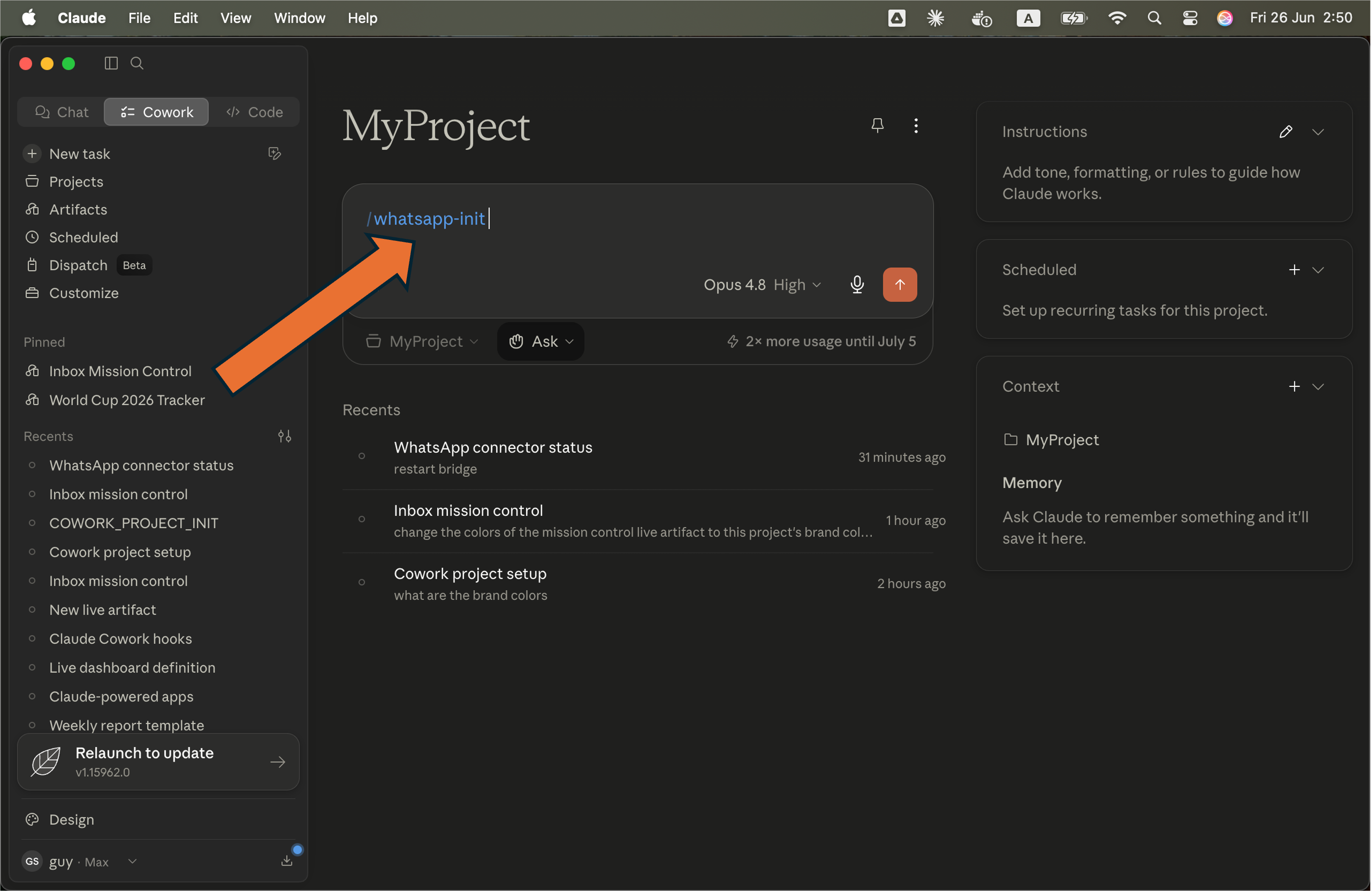Image resolution: width=1372 pixels, height=891 pixels.
Task: Click the new task compose icon
Action: point(274,153)
